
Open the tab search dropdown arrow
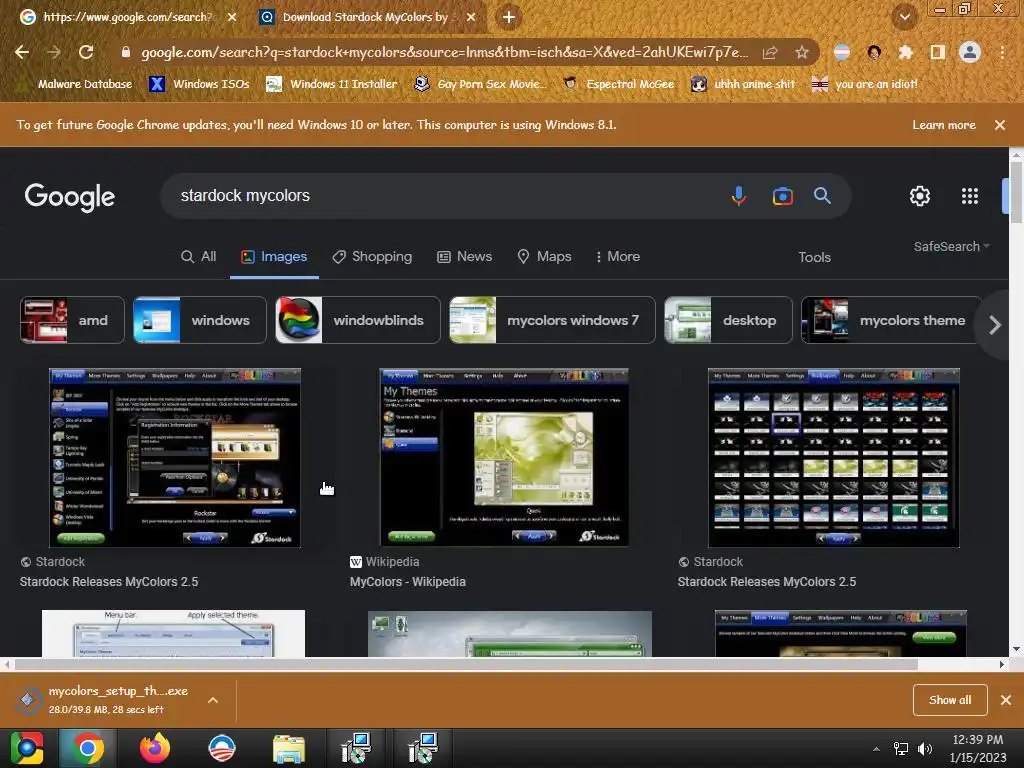pyautogui.click(x=904, y=17)
